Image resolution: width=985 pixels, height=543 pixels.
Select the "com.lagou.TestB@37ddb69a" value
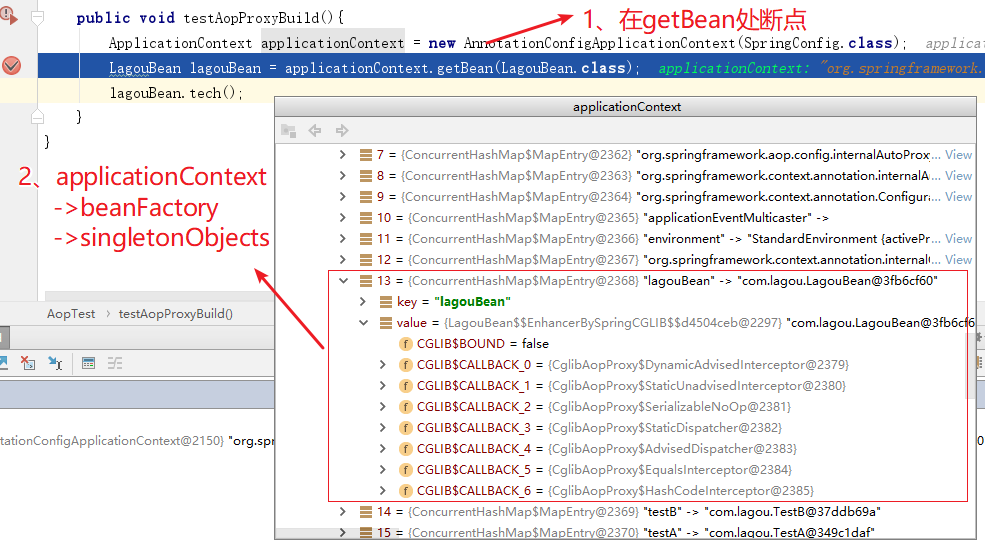tap(795, 512)
